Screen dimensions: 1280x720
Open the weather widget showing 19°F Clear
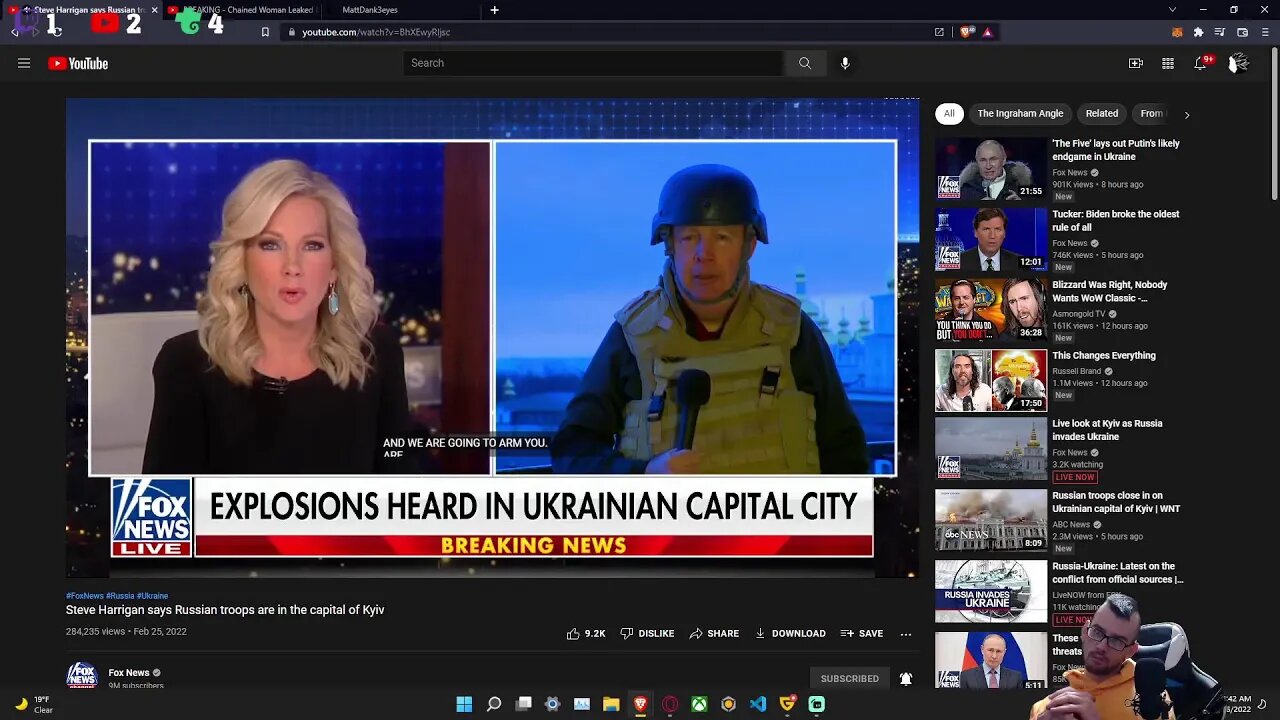(33, 704)
